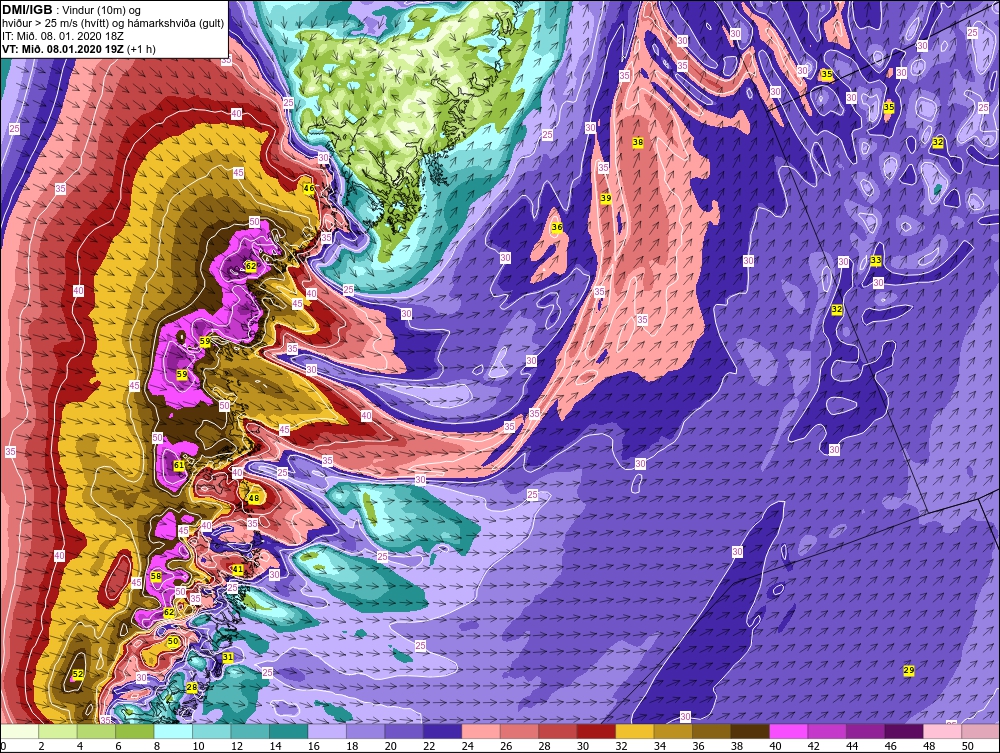The height and width of the screenshot is (753, 1000).
Task: Click the legend scale number '20'
Action: pos(390,746)
